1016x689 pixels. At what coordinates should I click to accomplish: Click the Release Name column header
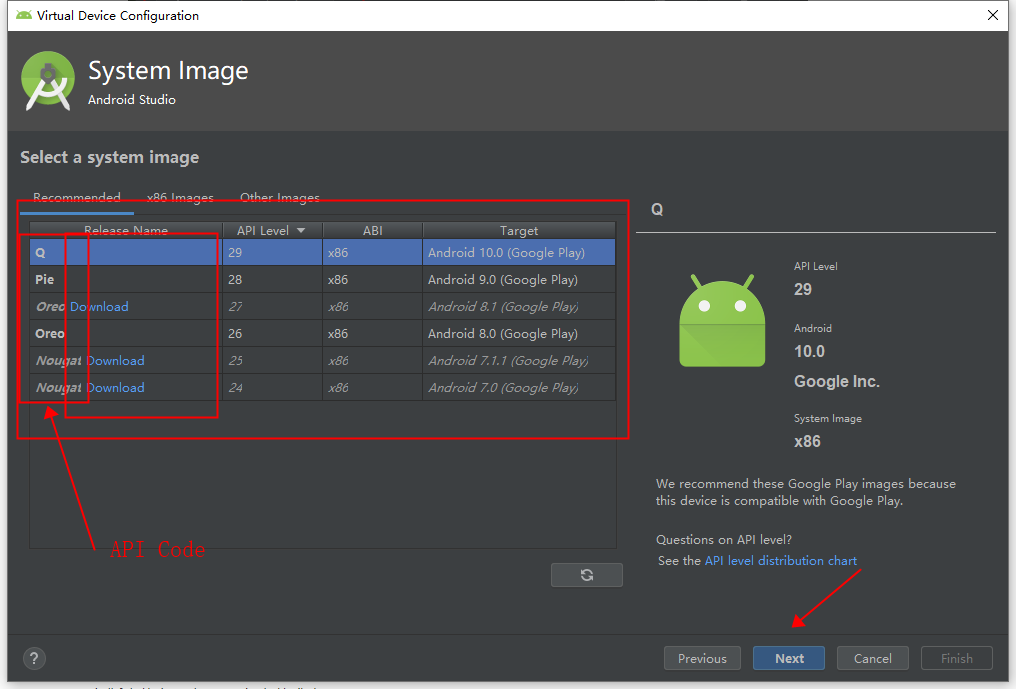tap(126, 231)
